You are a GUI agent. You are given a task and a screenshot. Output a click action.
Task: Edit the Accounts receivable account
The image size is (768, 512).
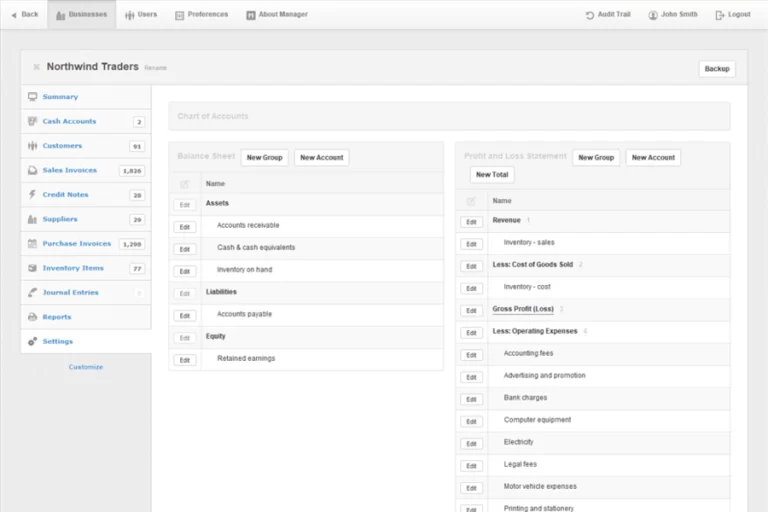point(185,227)
